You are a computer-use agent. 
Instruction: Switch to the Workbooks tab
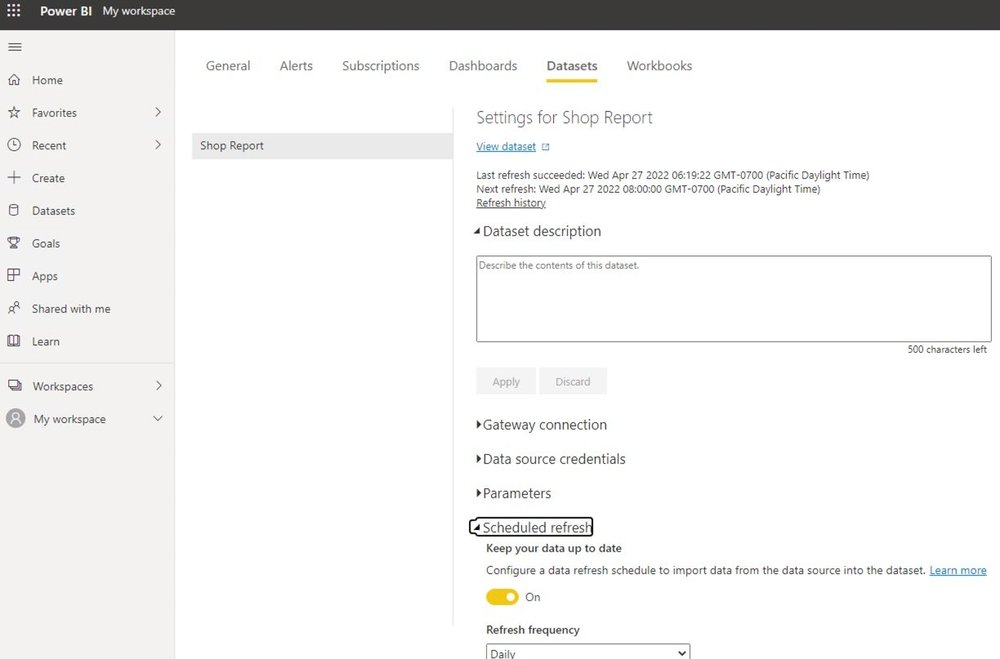(659, 66)
